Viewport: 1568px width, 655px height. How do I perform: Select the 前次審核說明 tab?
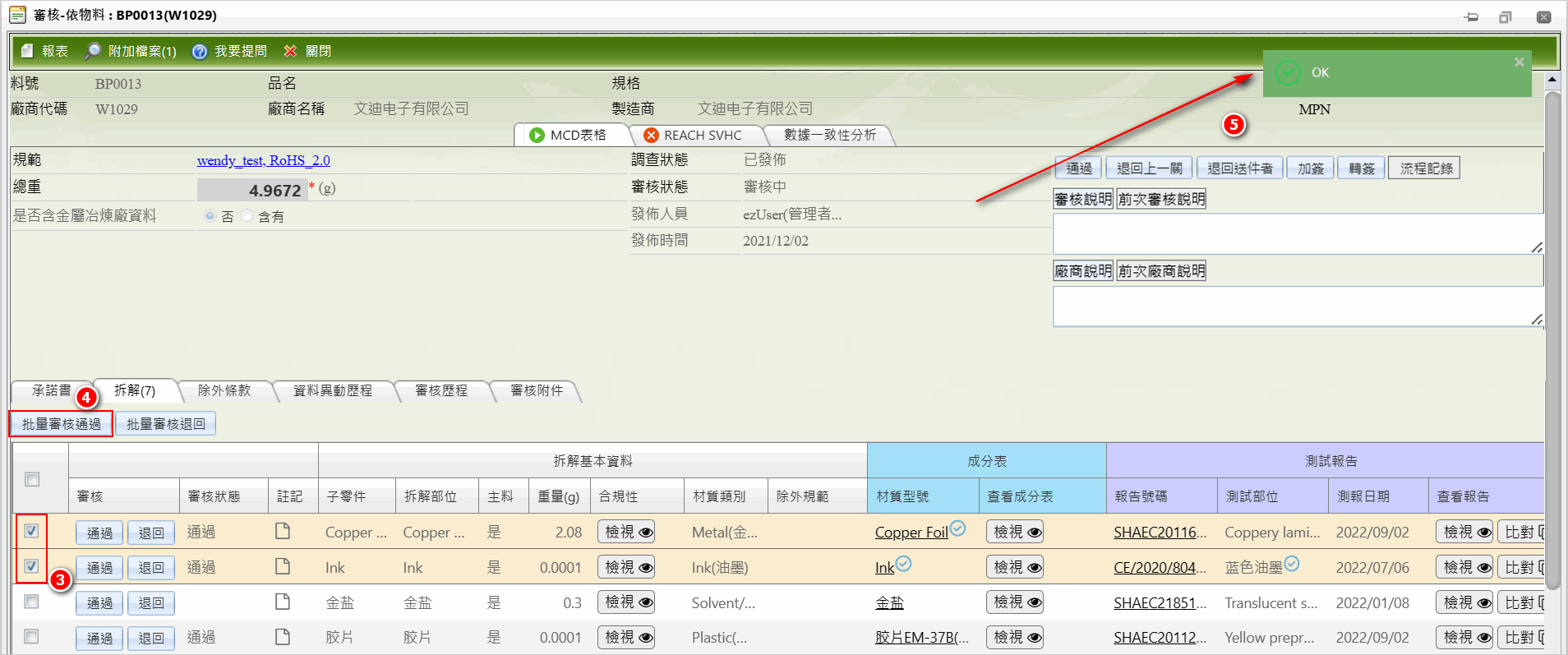coord(1160,199)
